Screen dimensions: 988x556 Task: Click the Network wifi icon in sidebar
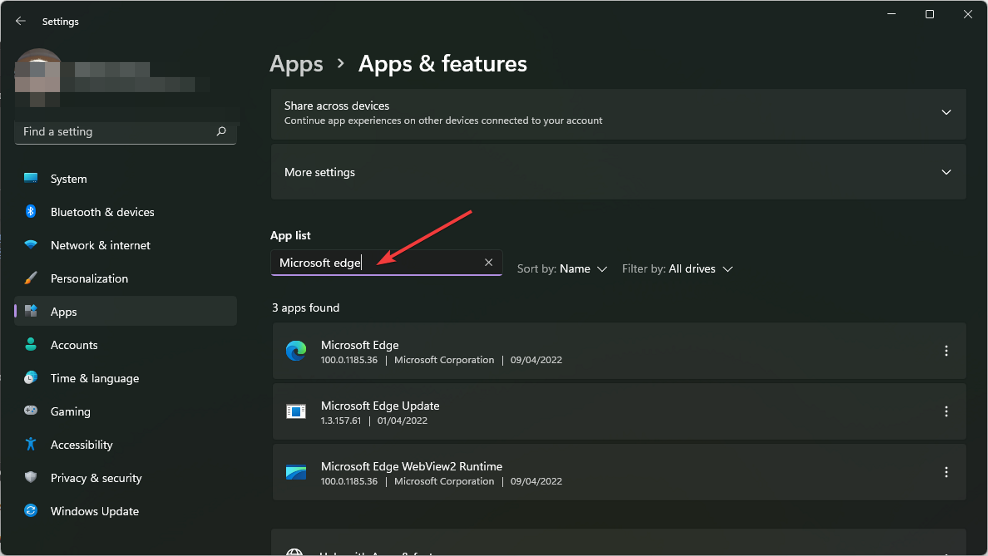[x=30, y=245]
